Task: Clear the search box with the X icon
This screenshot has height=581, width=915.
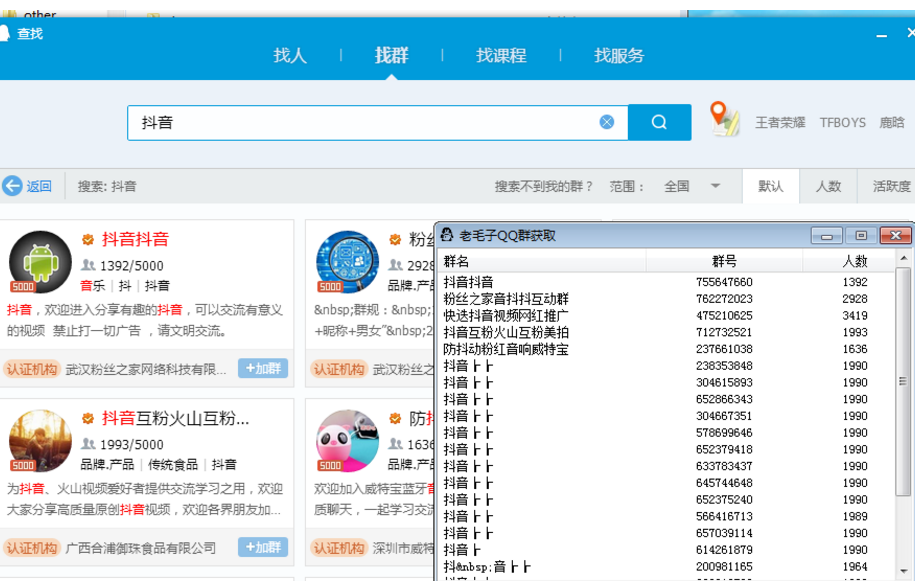Action: (x=607, y=122)
